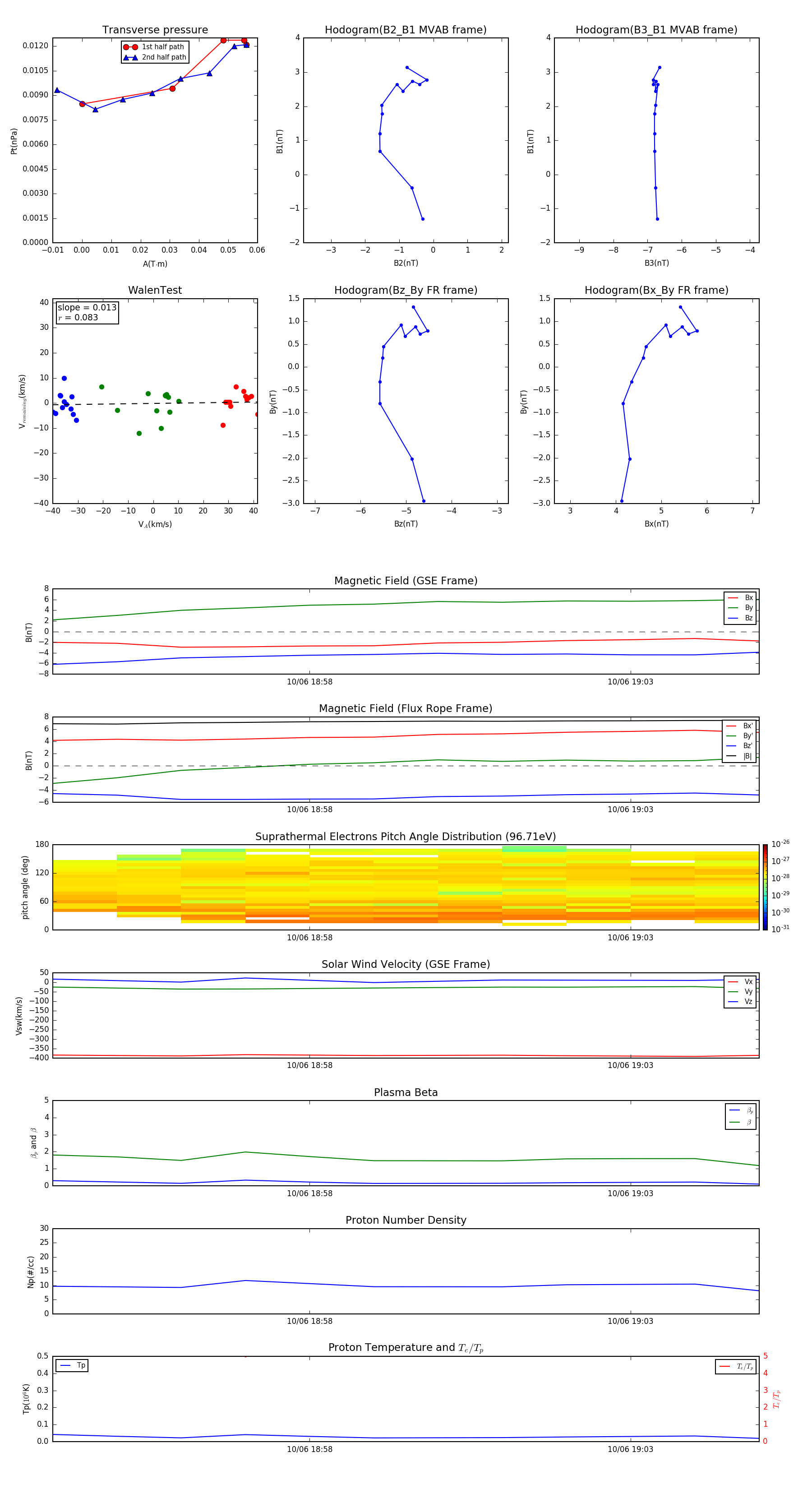The width and height of the screenshot is (812, 1489).
Task: Click the 'B2(nT)' x-axis label
Action: click(x=406, y=263)
